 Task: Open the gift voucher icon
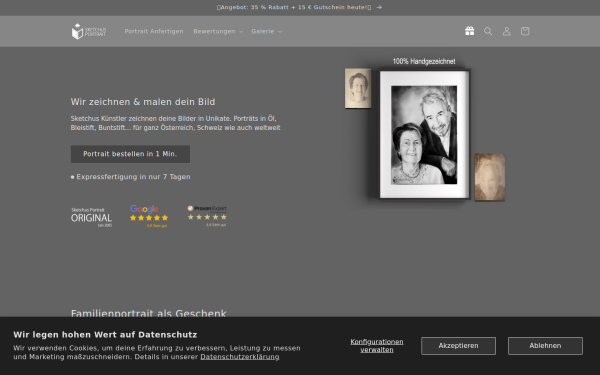[470, 31]
